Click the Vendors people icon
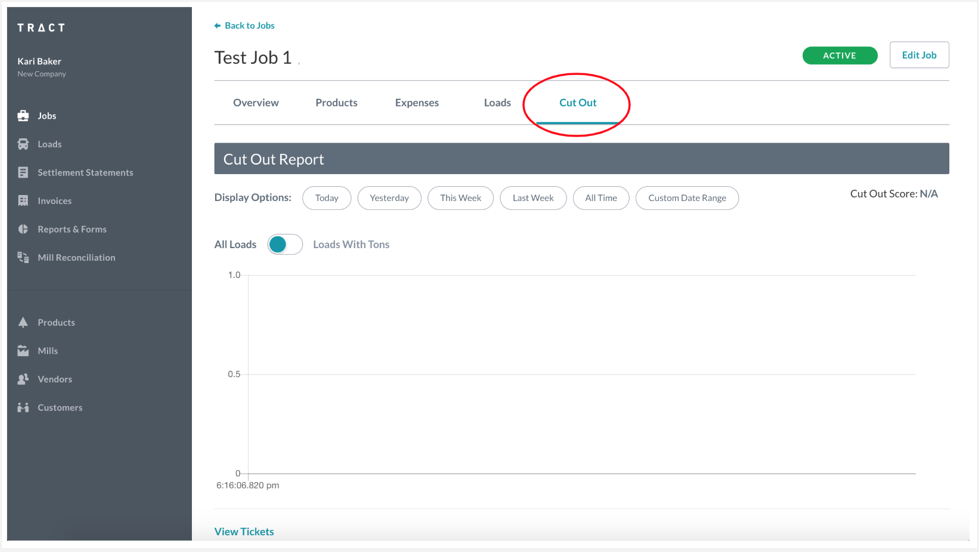This screenshot has width=979, height=552. 23,380
